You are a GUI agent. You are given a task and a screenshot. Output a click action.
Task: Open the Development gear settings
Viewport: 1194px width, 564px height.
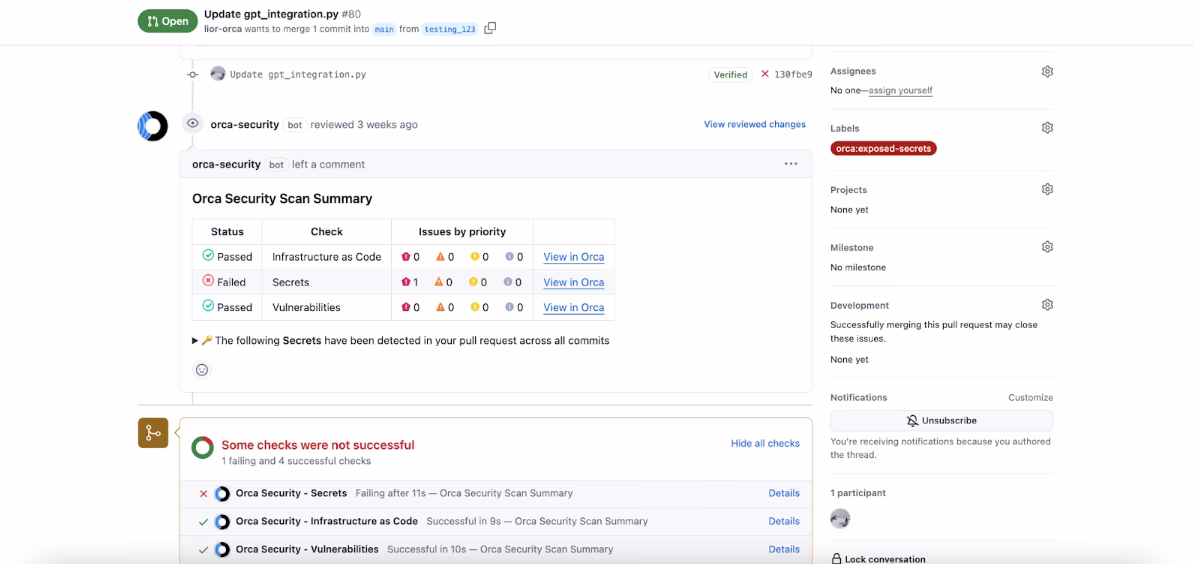[1047, 305]
